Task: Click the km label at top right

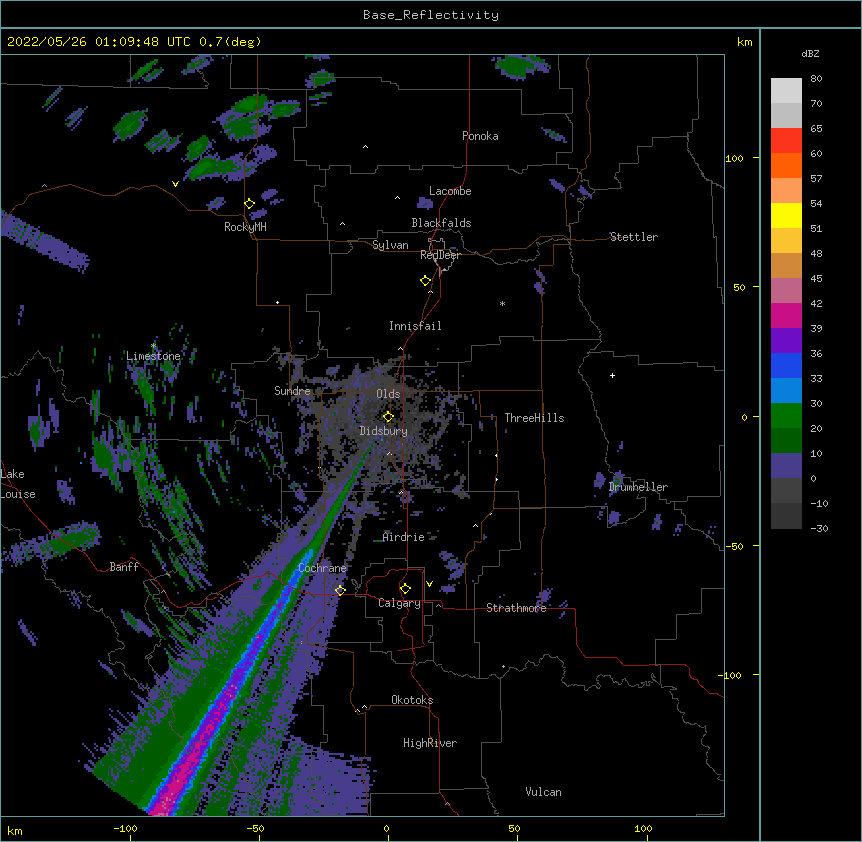Action: click(745, 42)
